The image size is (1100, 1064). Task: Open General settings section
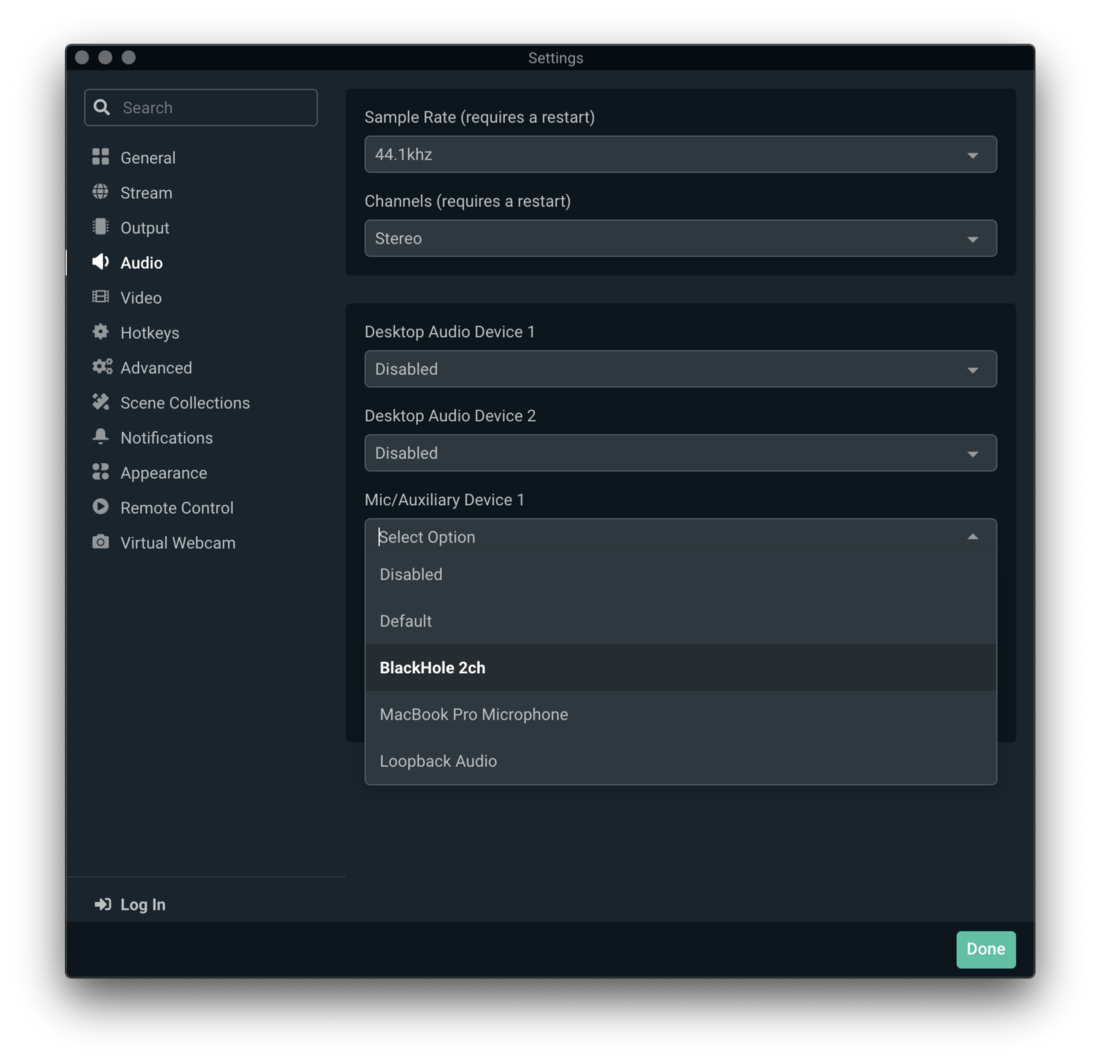[x=148, y=158]
